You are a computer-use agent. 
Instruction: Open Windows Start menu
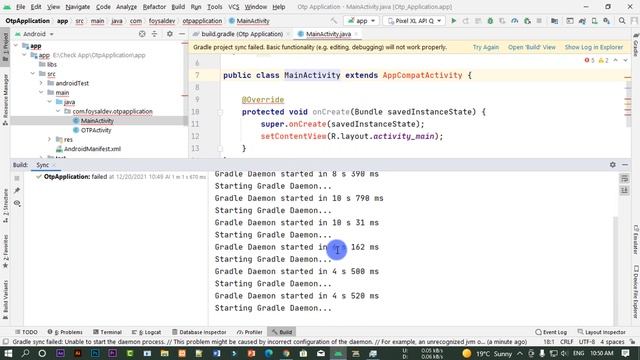pos(8,353)
